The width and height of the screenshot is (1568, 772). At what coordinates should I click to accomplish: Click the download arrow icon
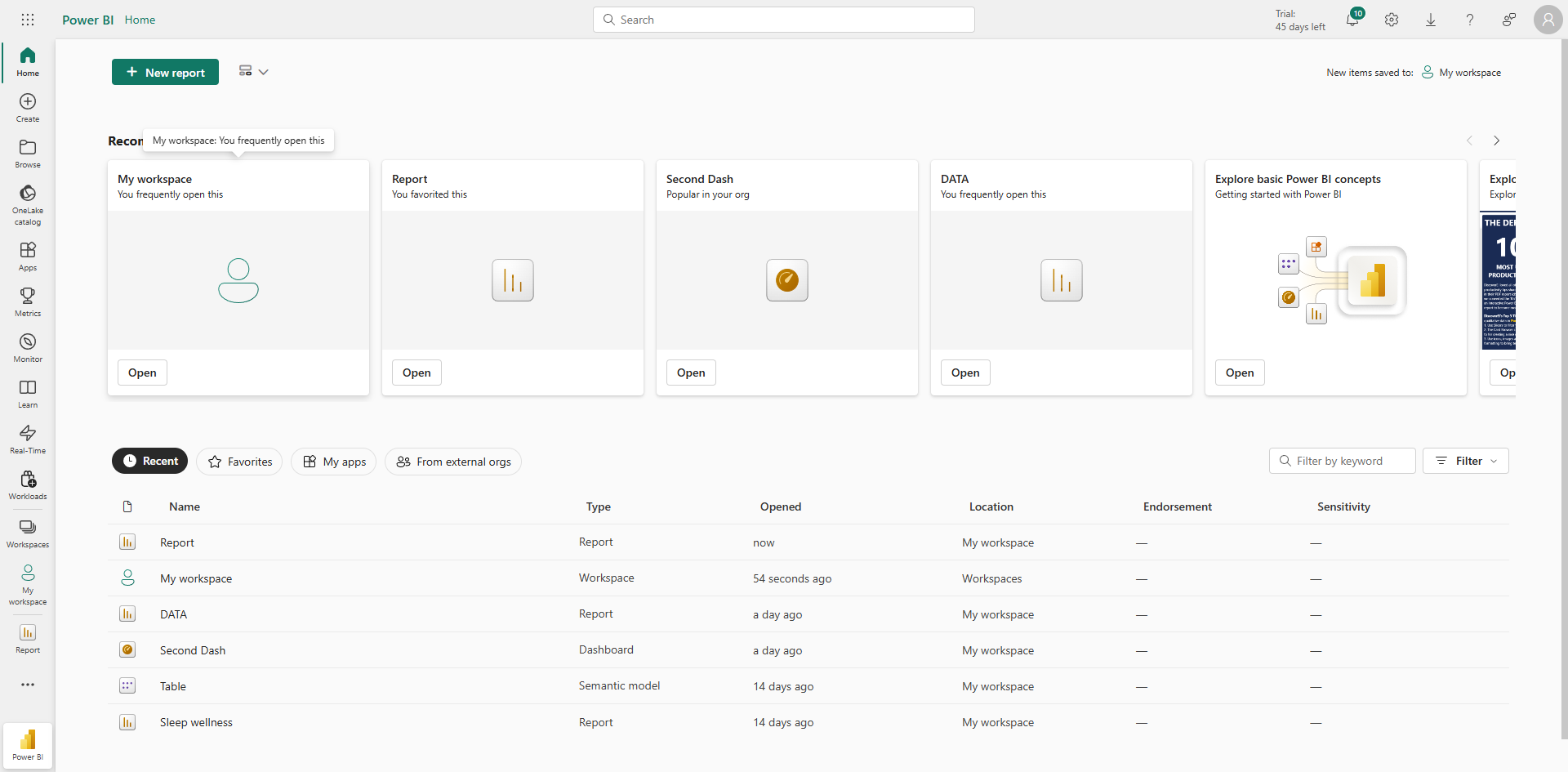1431,20
